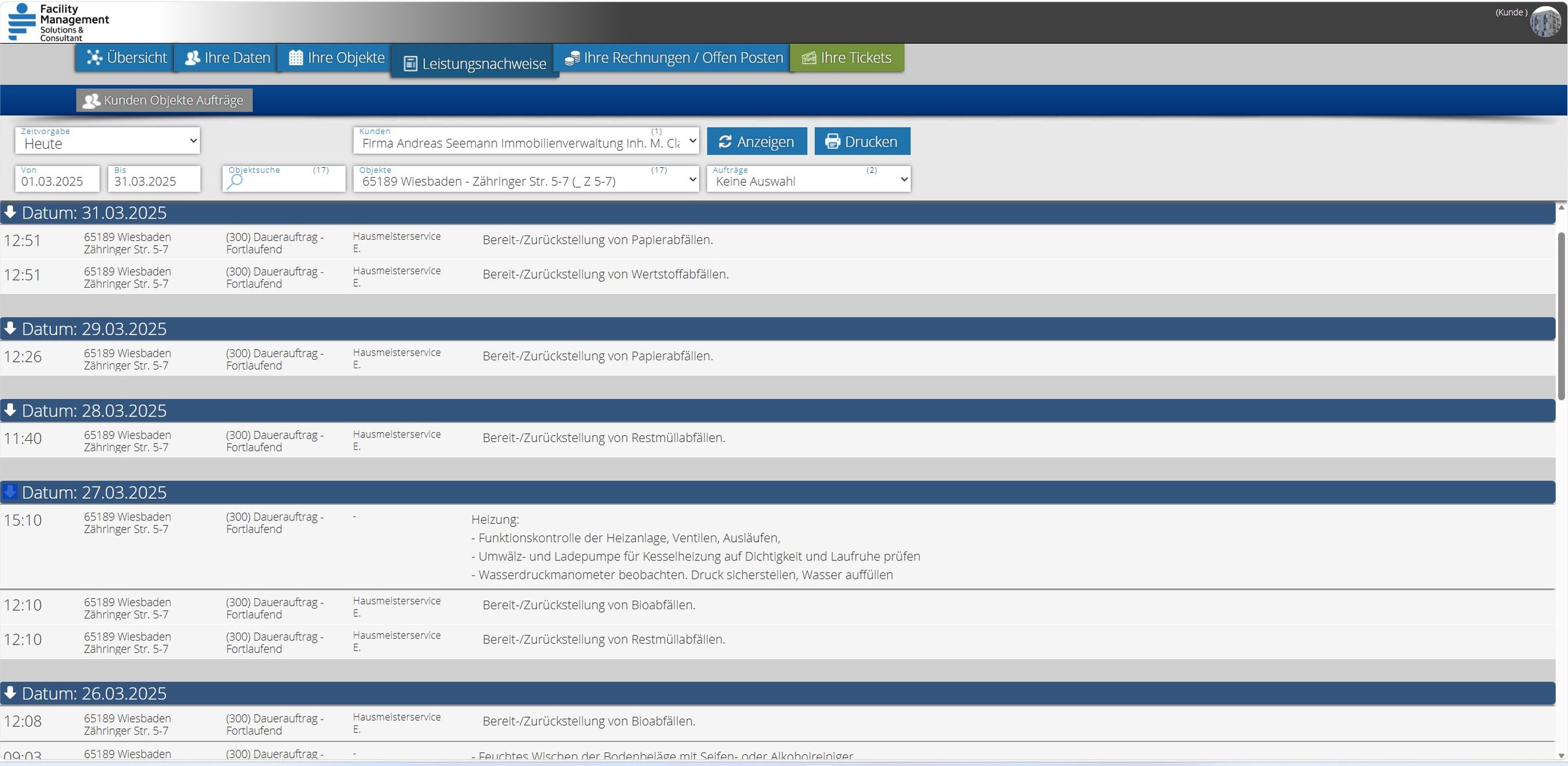Click the 11:40 time entry

tap(23, 439)
